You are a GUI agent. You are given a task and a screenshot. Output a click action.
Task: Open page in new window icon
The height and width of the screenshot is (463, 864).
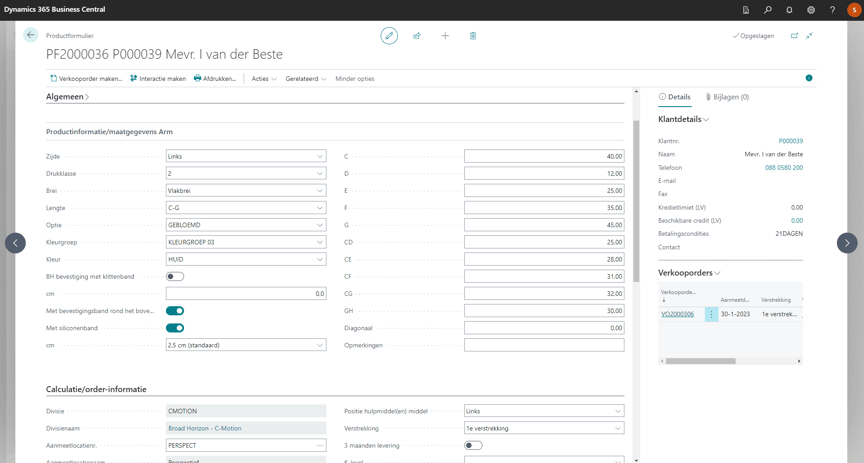coord(794,36)
